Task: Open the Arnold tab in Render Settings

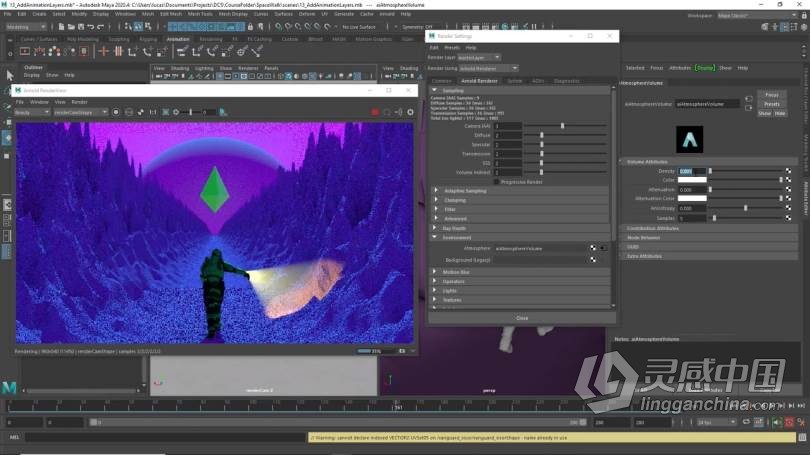Action: pos(479,81)
